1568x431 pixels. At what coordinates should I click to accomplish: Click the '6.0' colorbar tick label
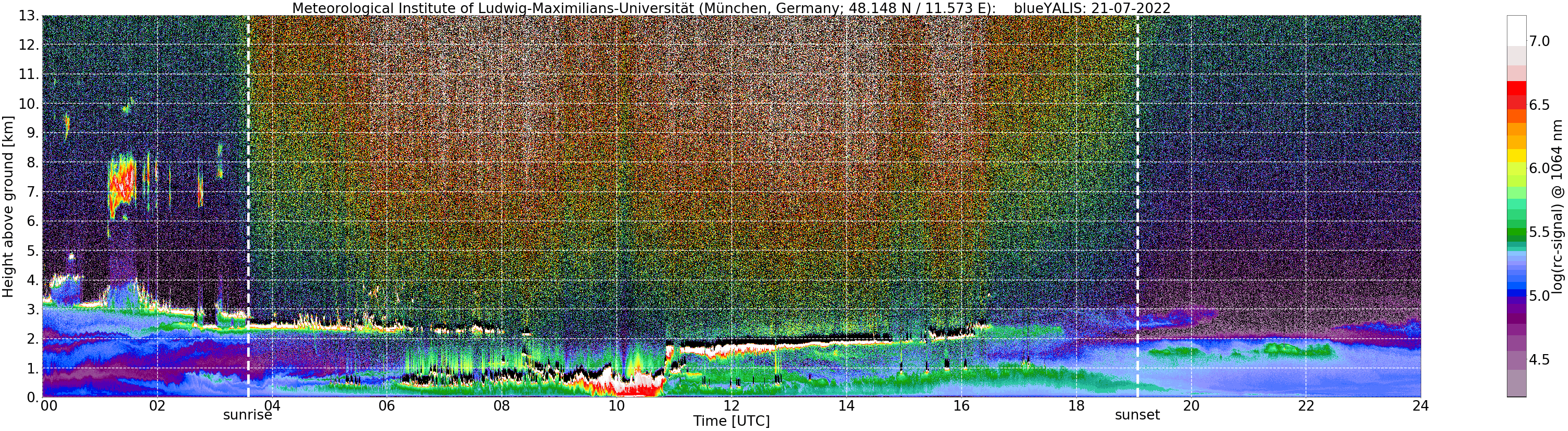point(1539,168)
